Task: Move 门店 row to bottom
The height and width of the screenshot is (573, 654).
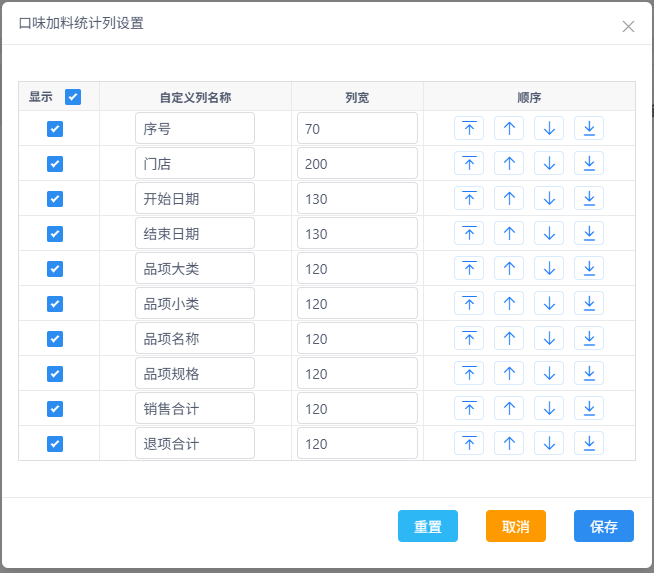Action: [589, 163]
